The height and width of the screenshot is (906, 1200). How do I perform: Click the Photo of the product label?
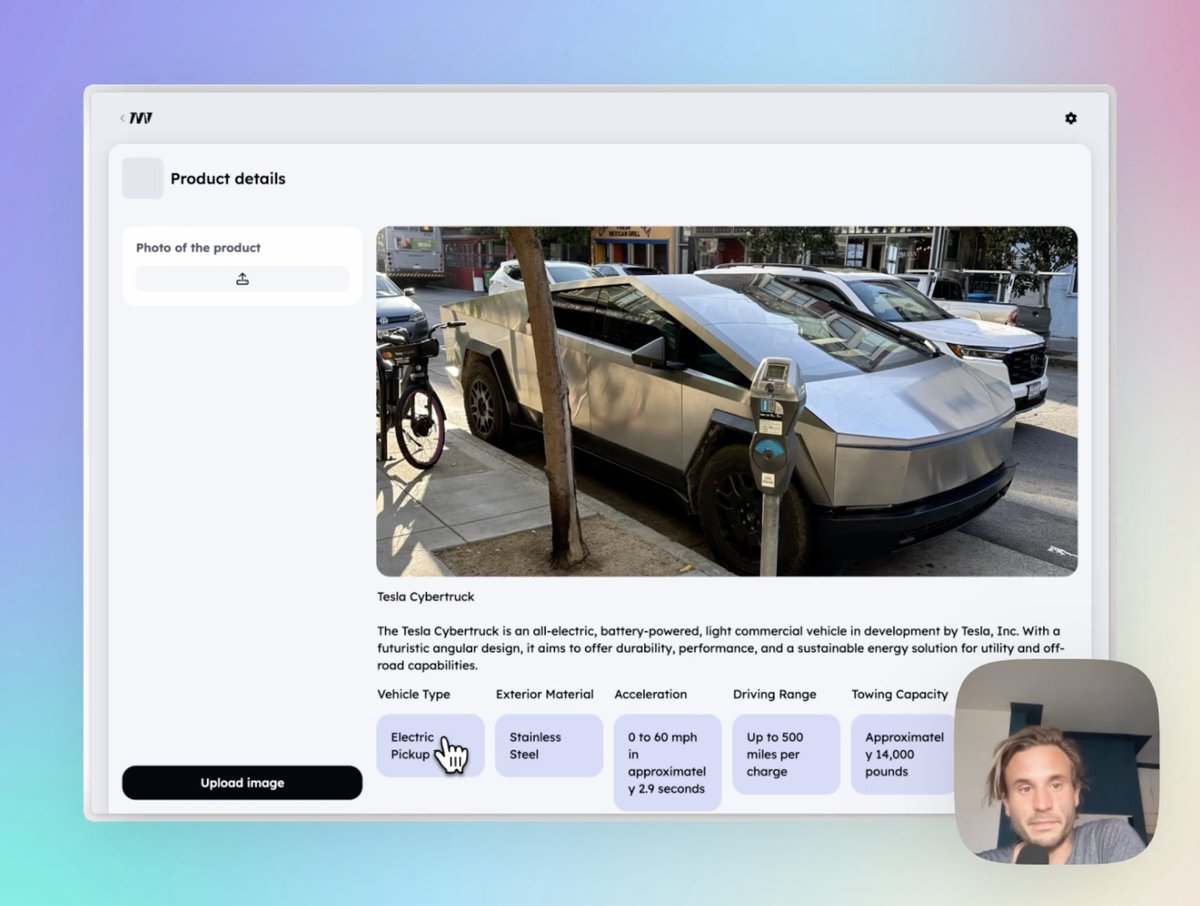coord(198,248)
